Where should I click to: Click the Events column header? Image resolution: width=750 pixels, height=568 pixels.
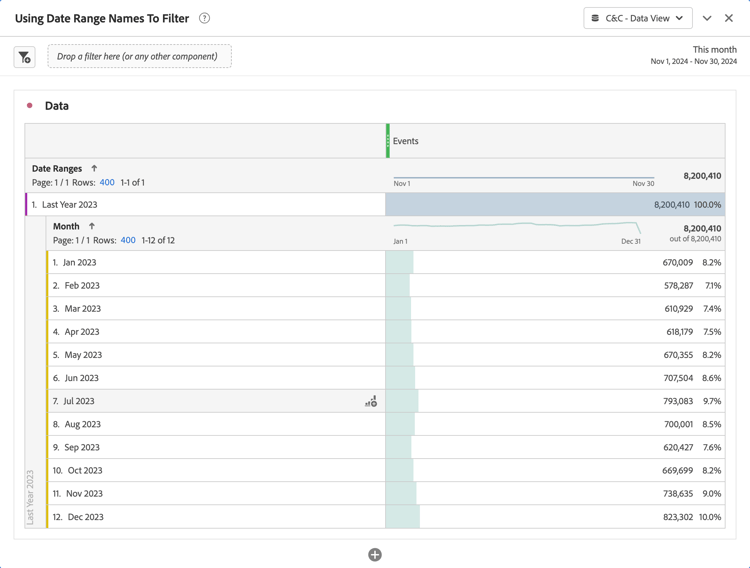(x=405, y=141)
